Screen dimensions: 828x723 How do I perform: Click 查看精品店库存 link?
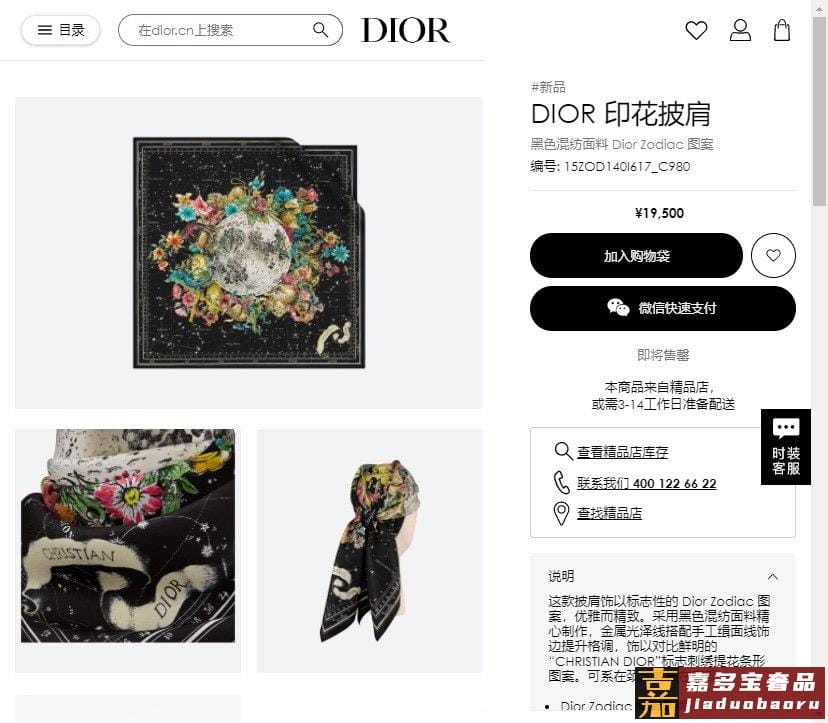[x=622, y=452]
